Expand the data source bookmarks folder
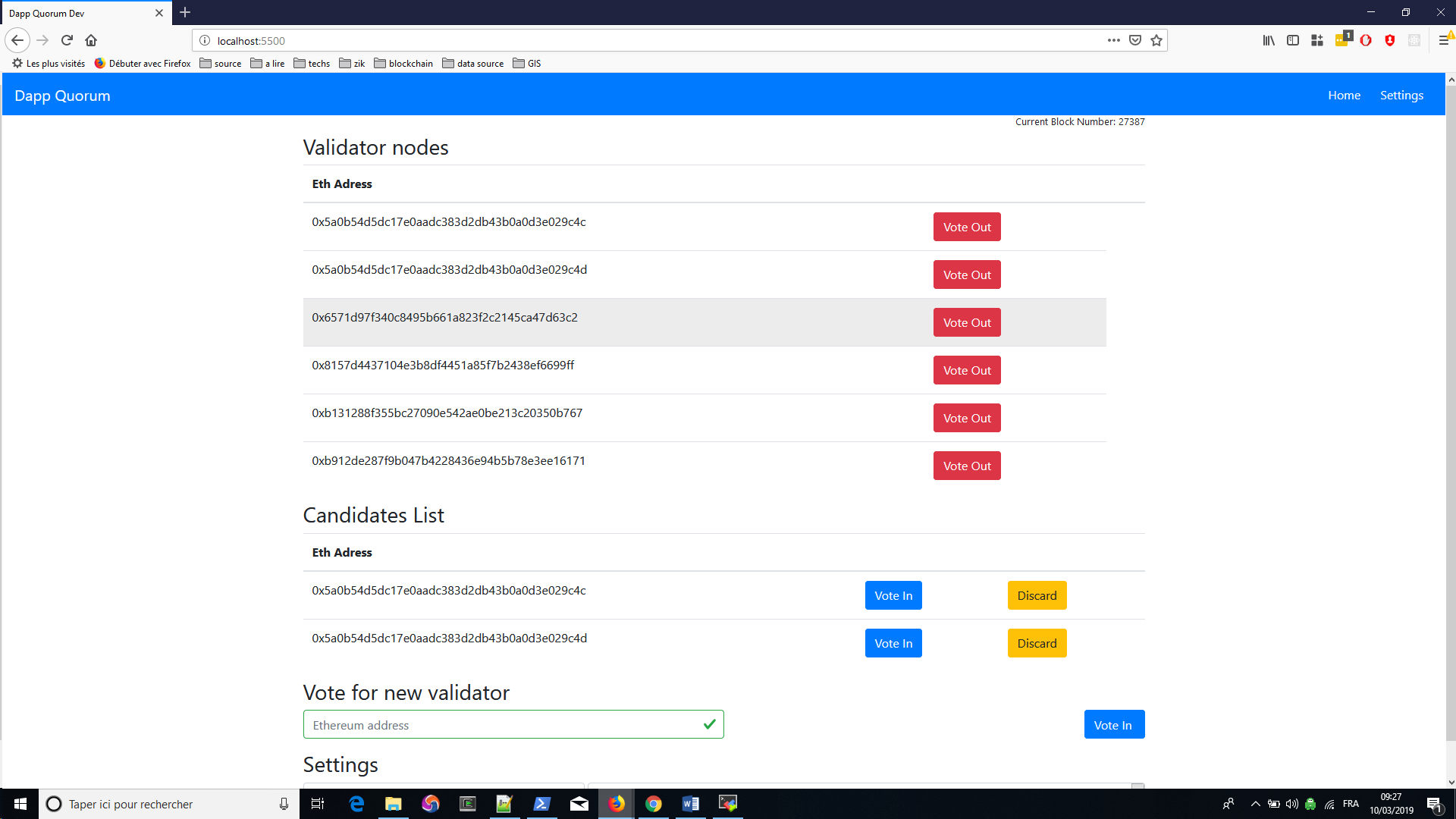The width and height of the screenshot is (1456, 819). click(x=472, y=64)
